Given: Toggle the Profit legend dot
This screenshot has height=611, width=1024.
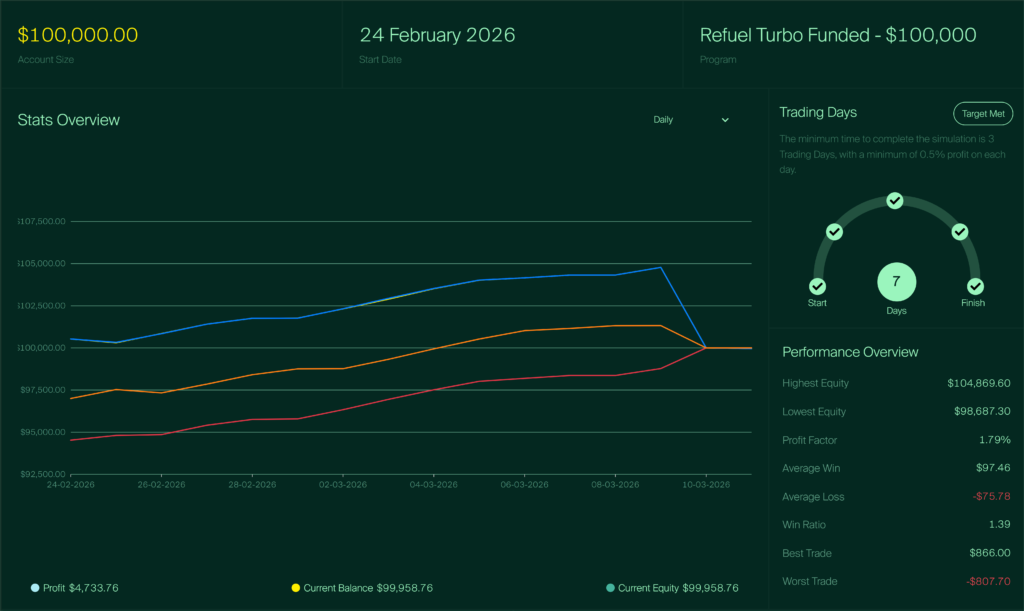Looking at the screenshot, I should pyautogui.click(x=36, y=588).
